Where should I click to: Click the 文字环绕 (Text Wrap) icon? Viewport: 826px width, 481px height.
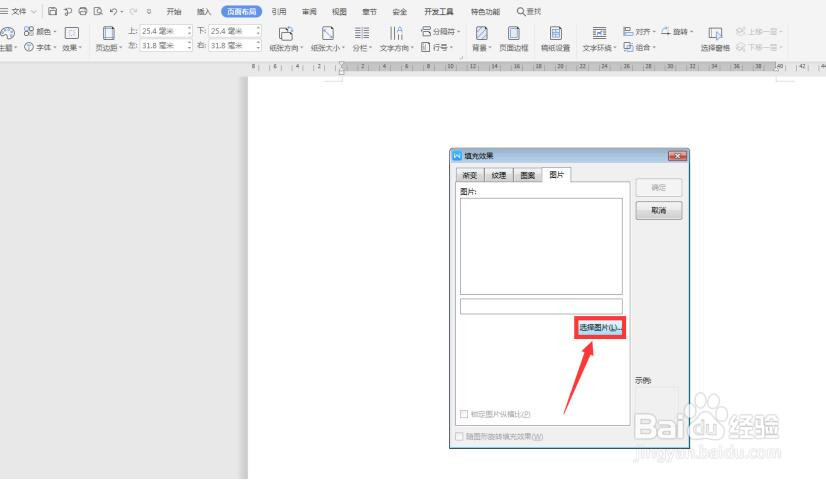599,33
